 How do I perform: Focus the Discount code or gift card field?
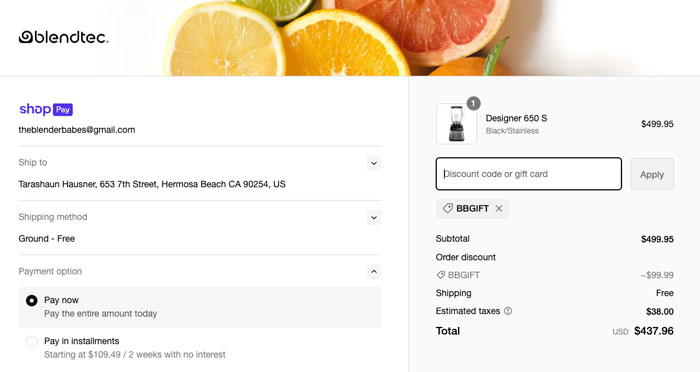(529, 174)
